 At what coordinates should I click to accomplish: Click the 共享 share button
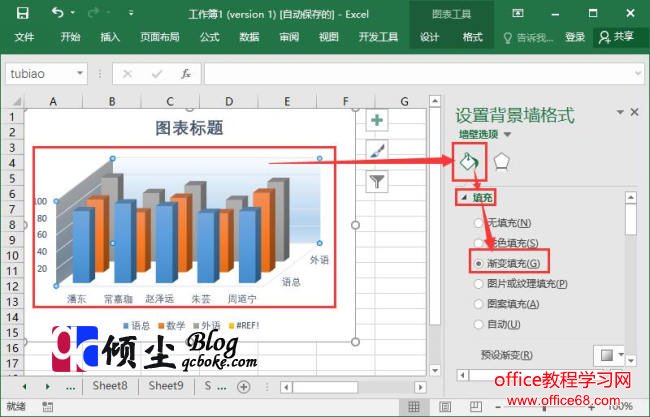(x=616, y=37)
